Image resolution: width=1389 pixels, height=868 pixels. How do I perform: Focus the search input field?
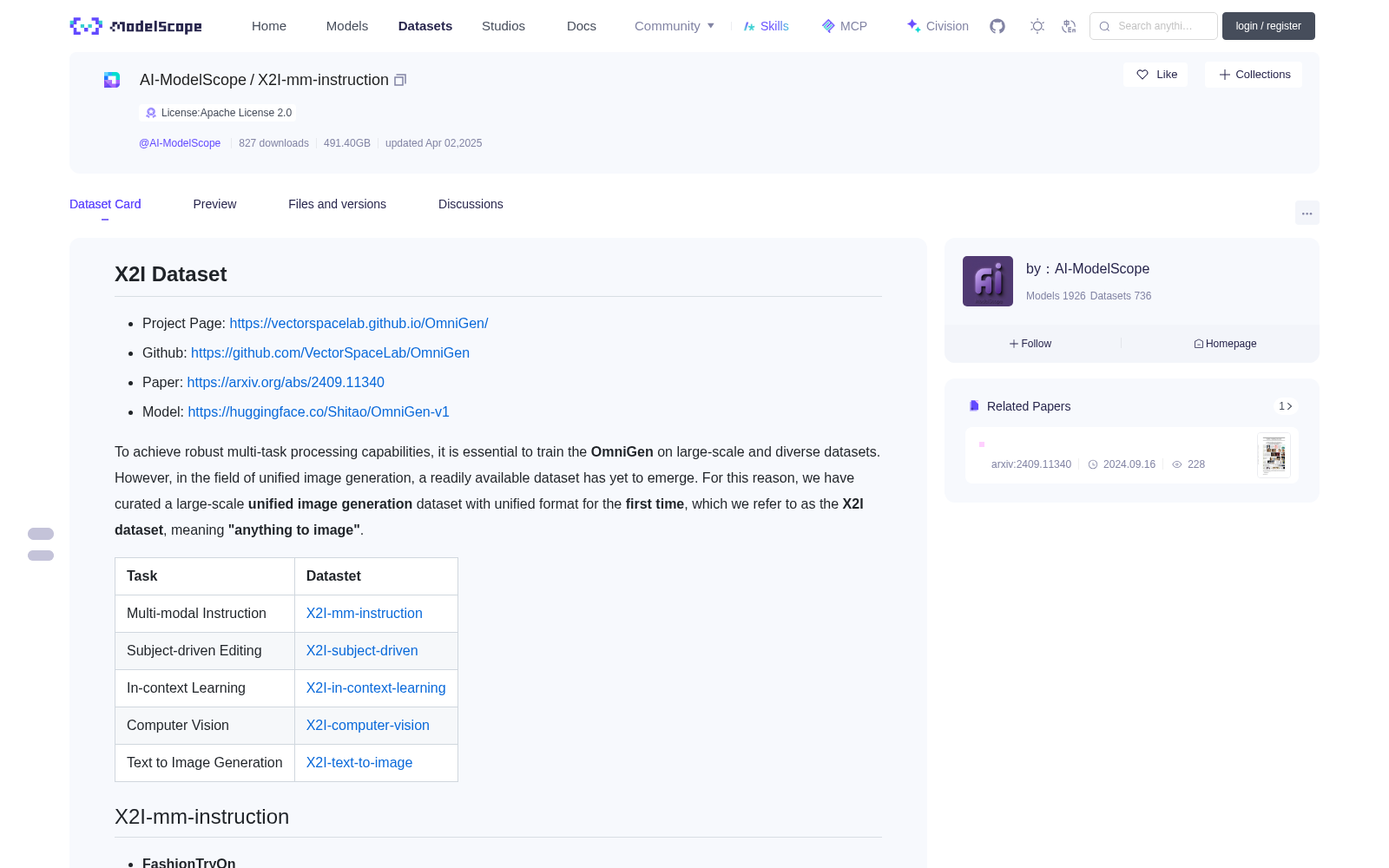tap(1154, 26)
